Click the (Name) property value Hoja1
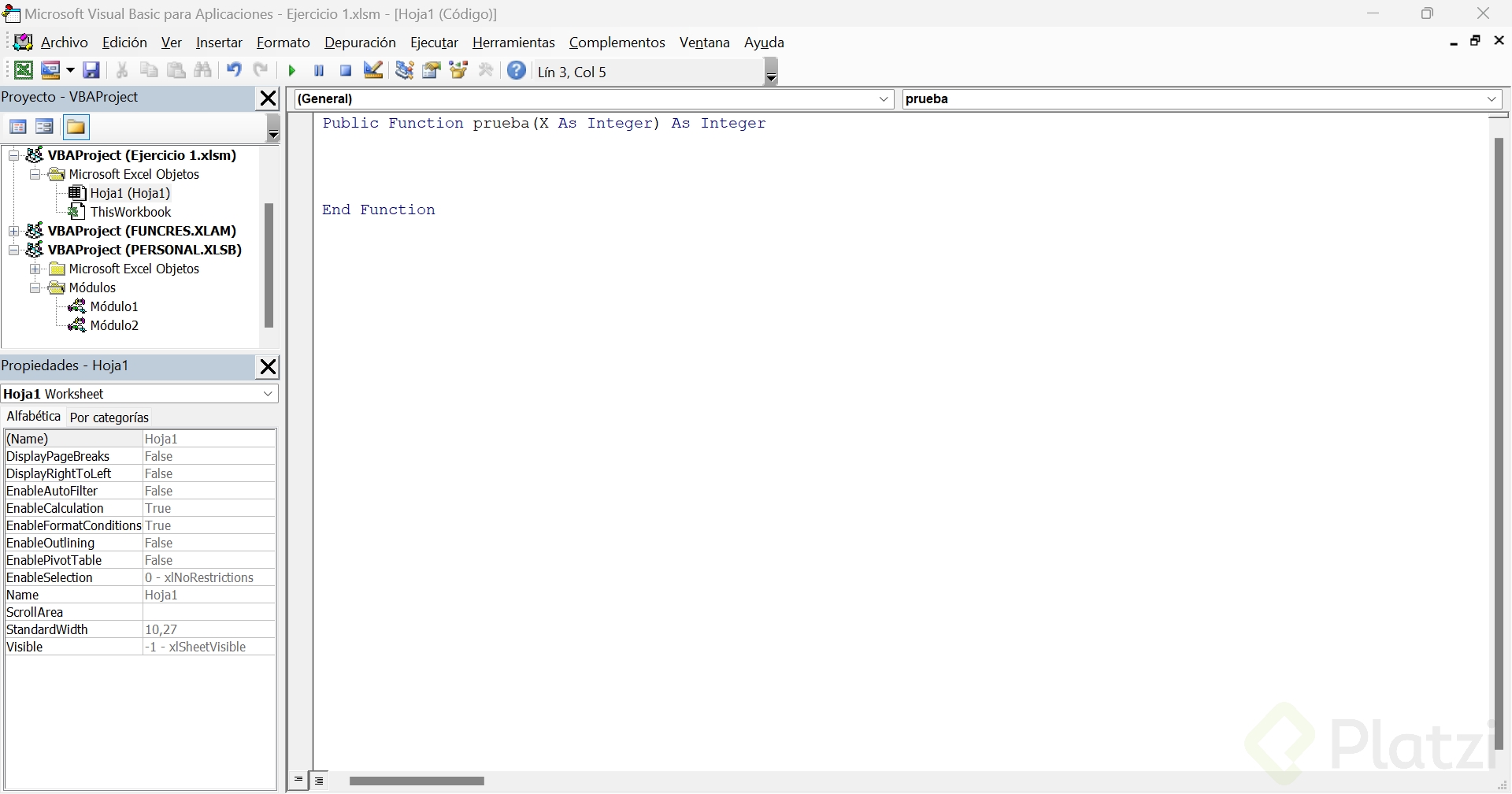1512x794 pixels. click(x=209, y=439)
